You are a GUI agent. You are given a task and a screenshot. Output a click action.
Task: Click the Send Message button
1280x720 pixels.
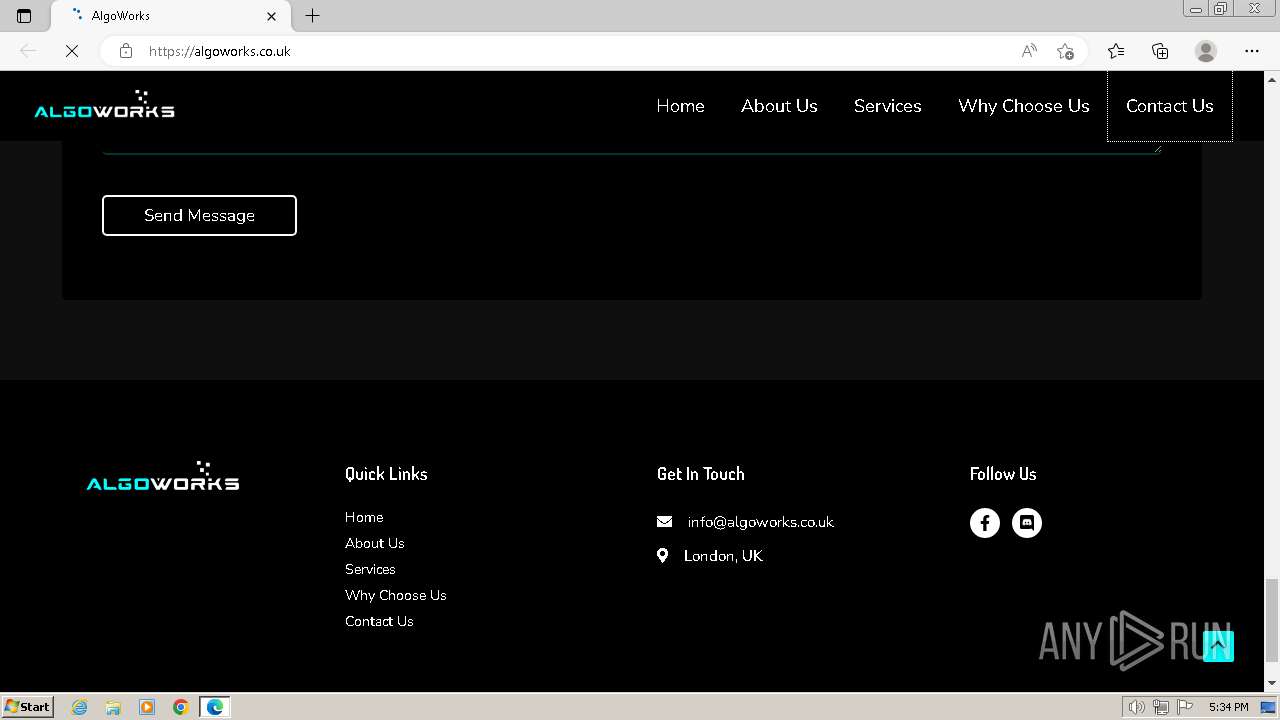click(199, 215)
